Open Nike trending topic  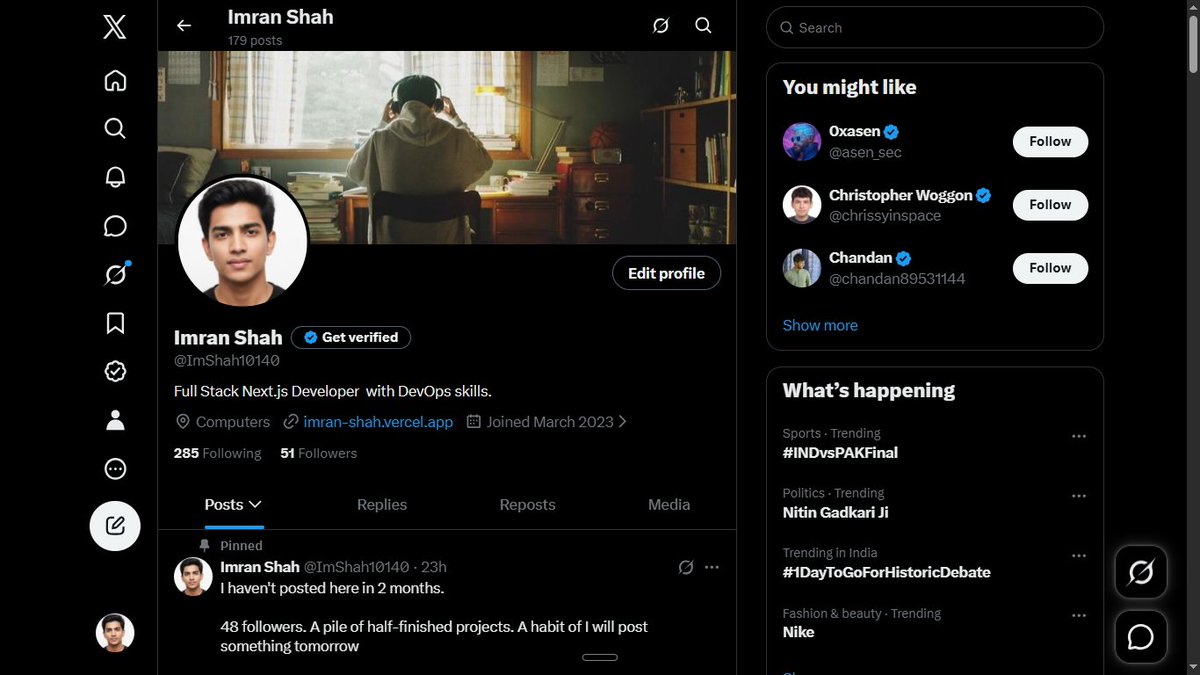point(798,632)
